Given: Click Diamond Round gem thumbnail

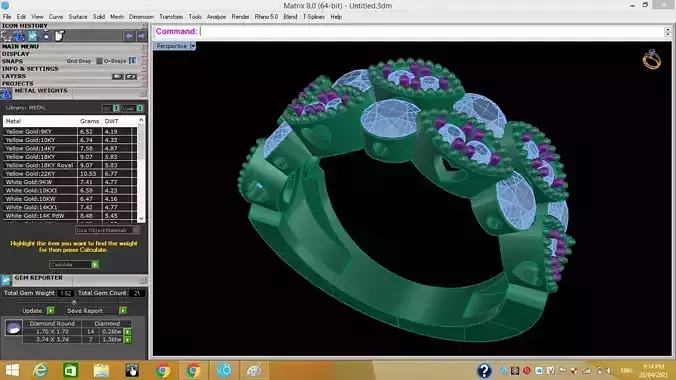Looking at the screenshot, I should click(13, 328).
